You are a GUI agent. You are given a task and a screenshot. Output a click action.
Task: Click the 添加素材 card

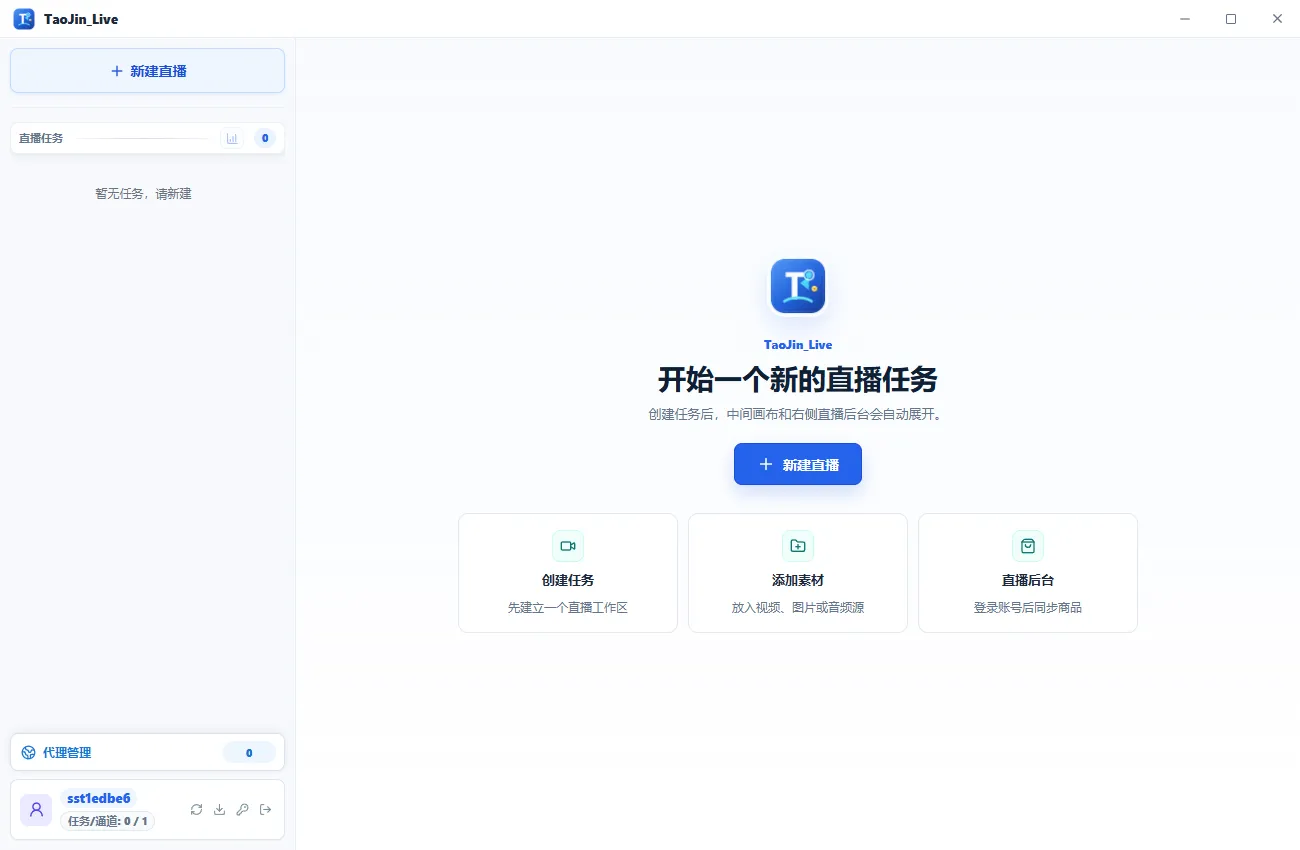(798, 573)
